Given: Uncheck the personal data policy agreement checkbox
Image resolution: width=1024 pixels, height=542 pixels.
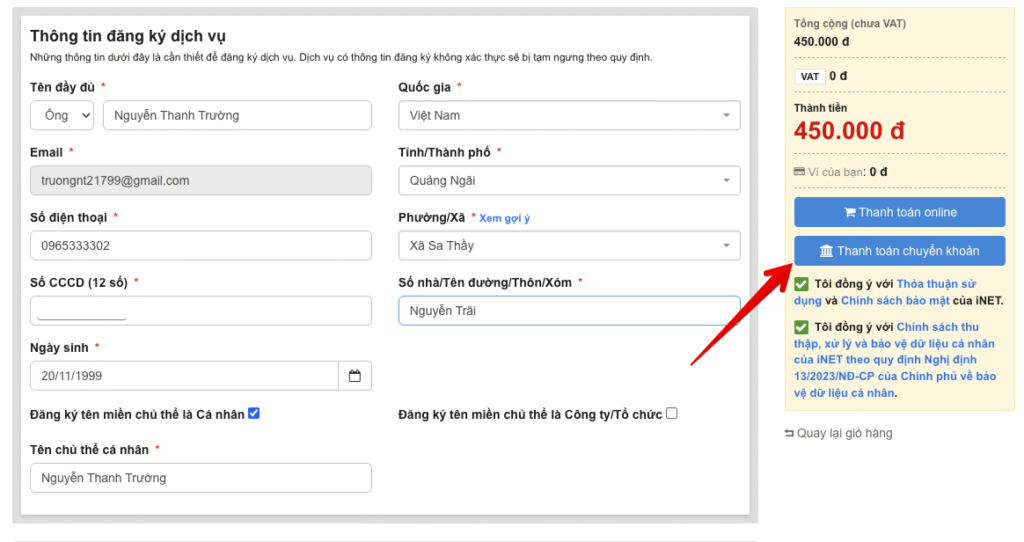Looking at the screenshot, I should [x=801, y=327].
